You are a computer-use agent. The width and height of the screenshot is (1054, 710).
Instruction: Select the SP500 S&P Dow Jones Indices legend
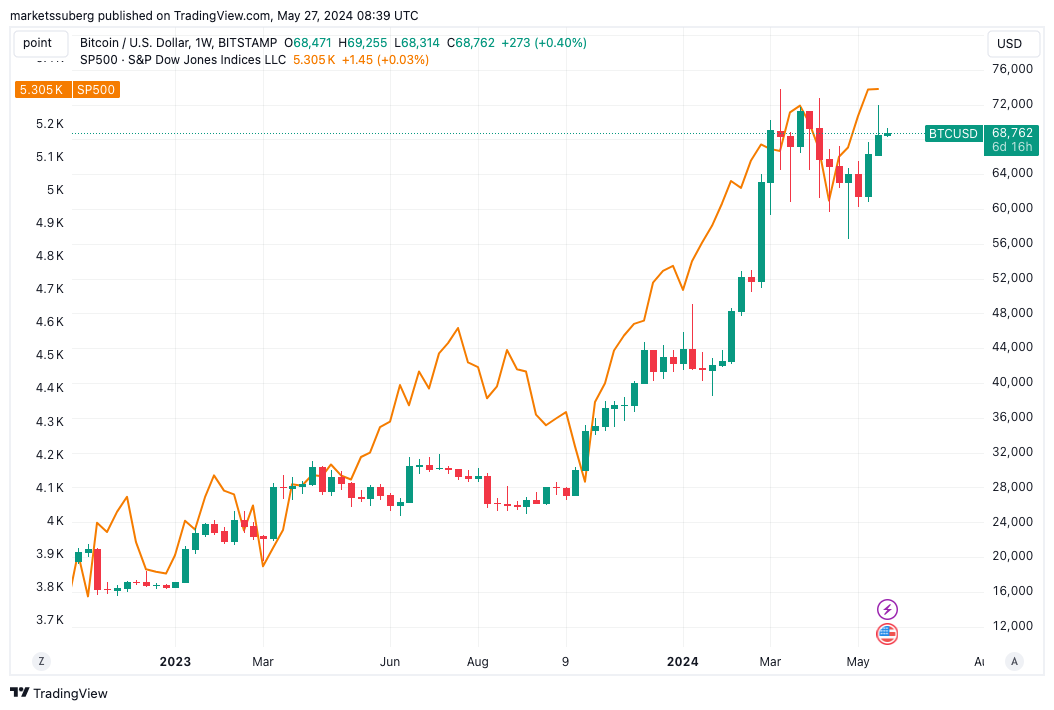[183, 60]
